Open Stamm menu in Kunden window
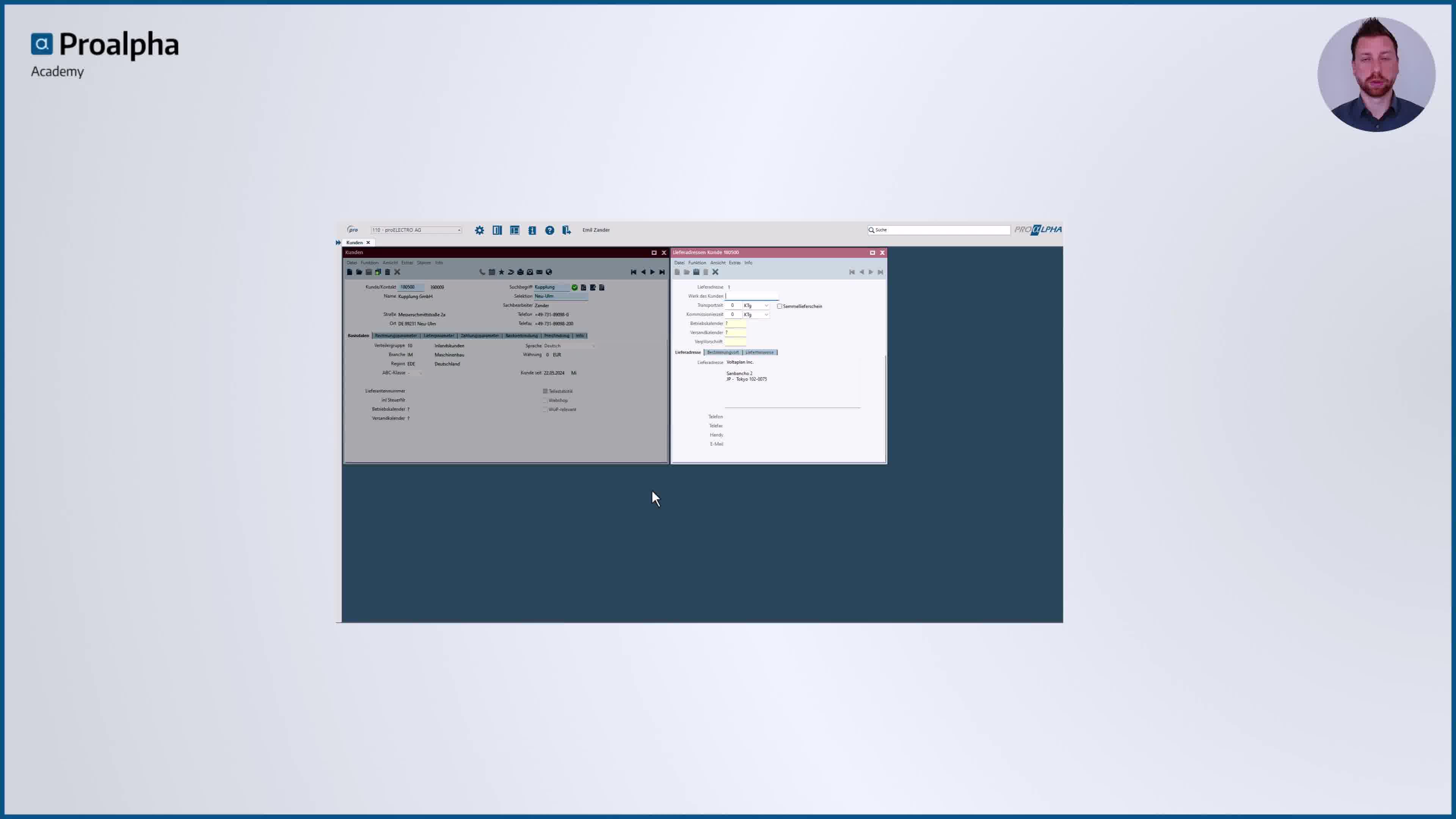Screen dimensions: 1456x819 point(424,262)
